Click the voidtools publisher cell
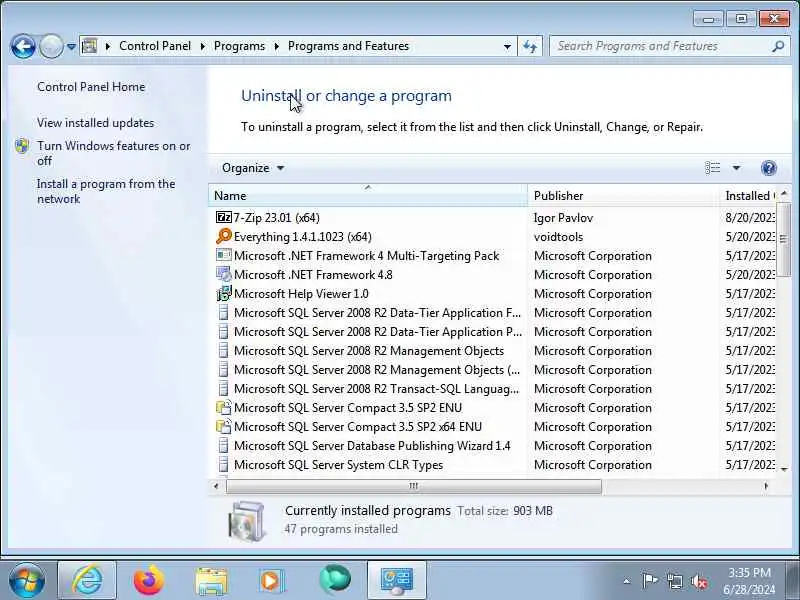Screen dimensions: 800x600 click(558, 237)
